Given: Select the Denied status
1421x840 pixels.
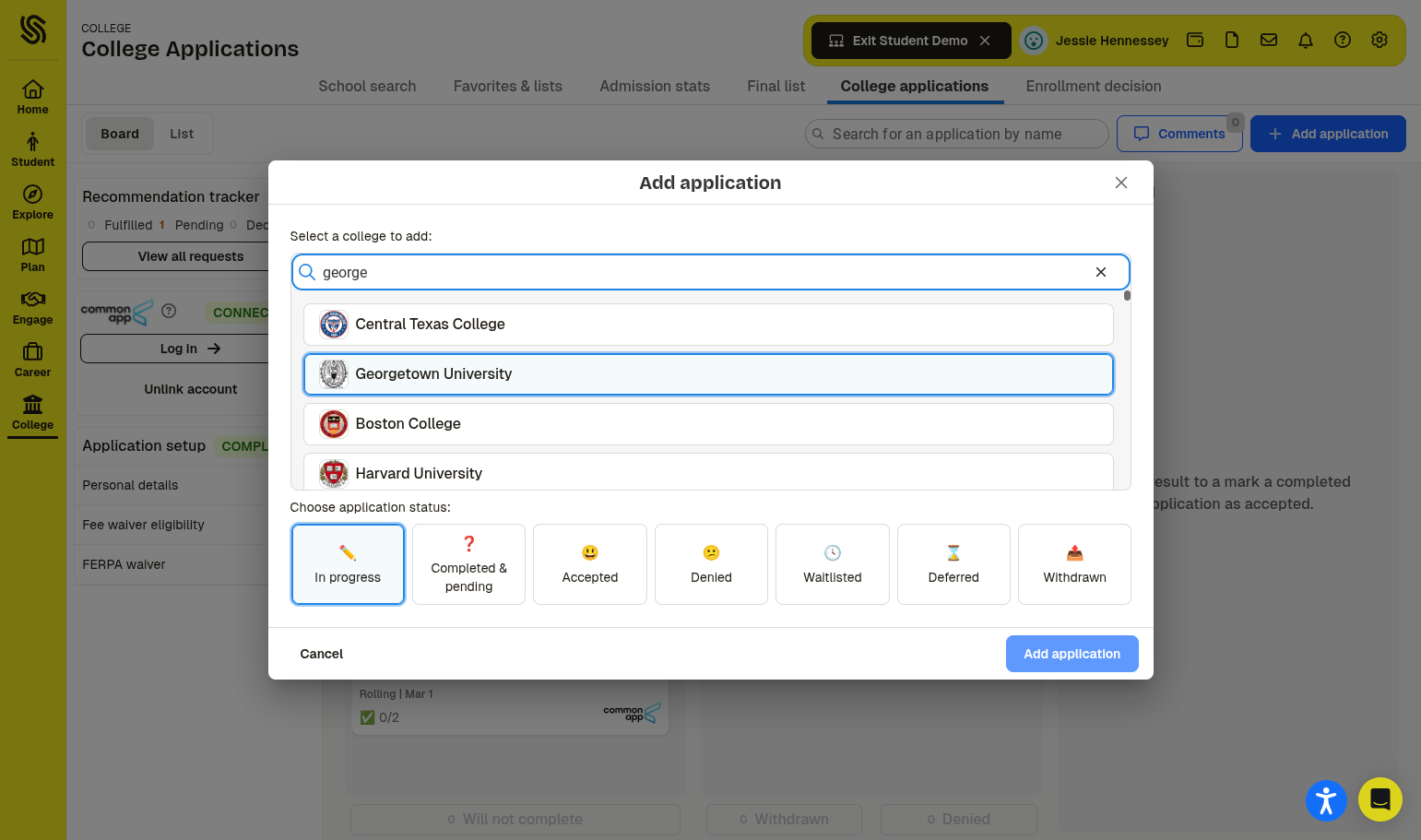Looking at the screenshot, I should pos(711,564).
